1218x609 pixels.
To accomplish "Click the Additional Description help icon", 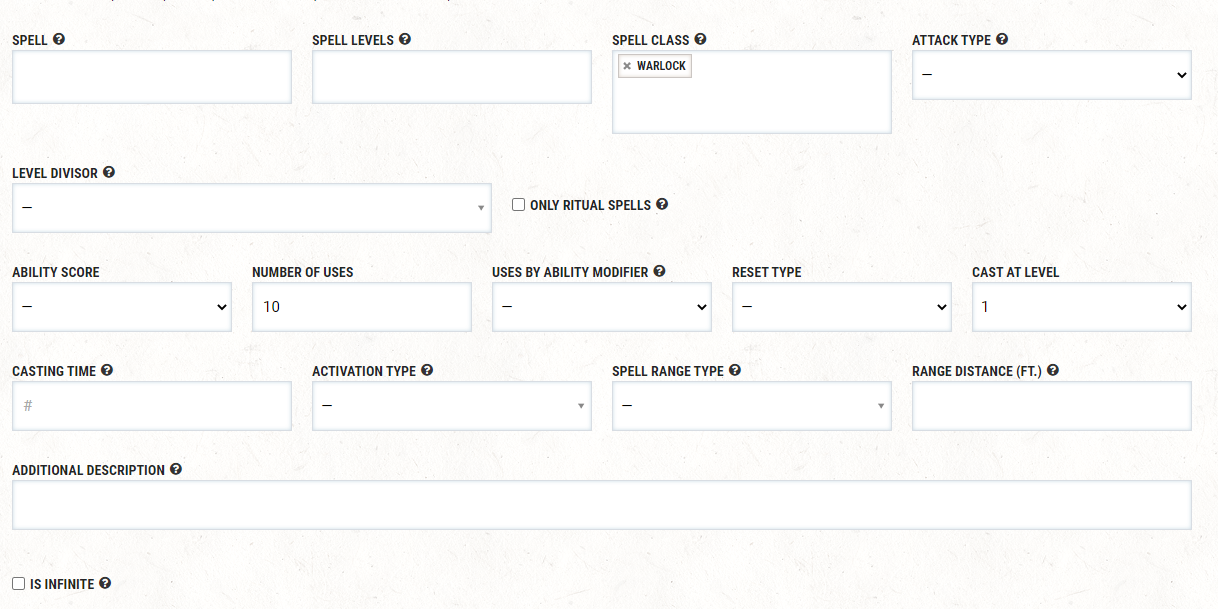I will pos(176,470).
